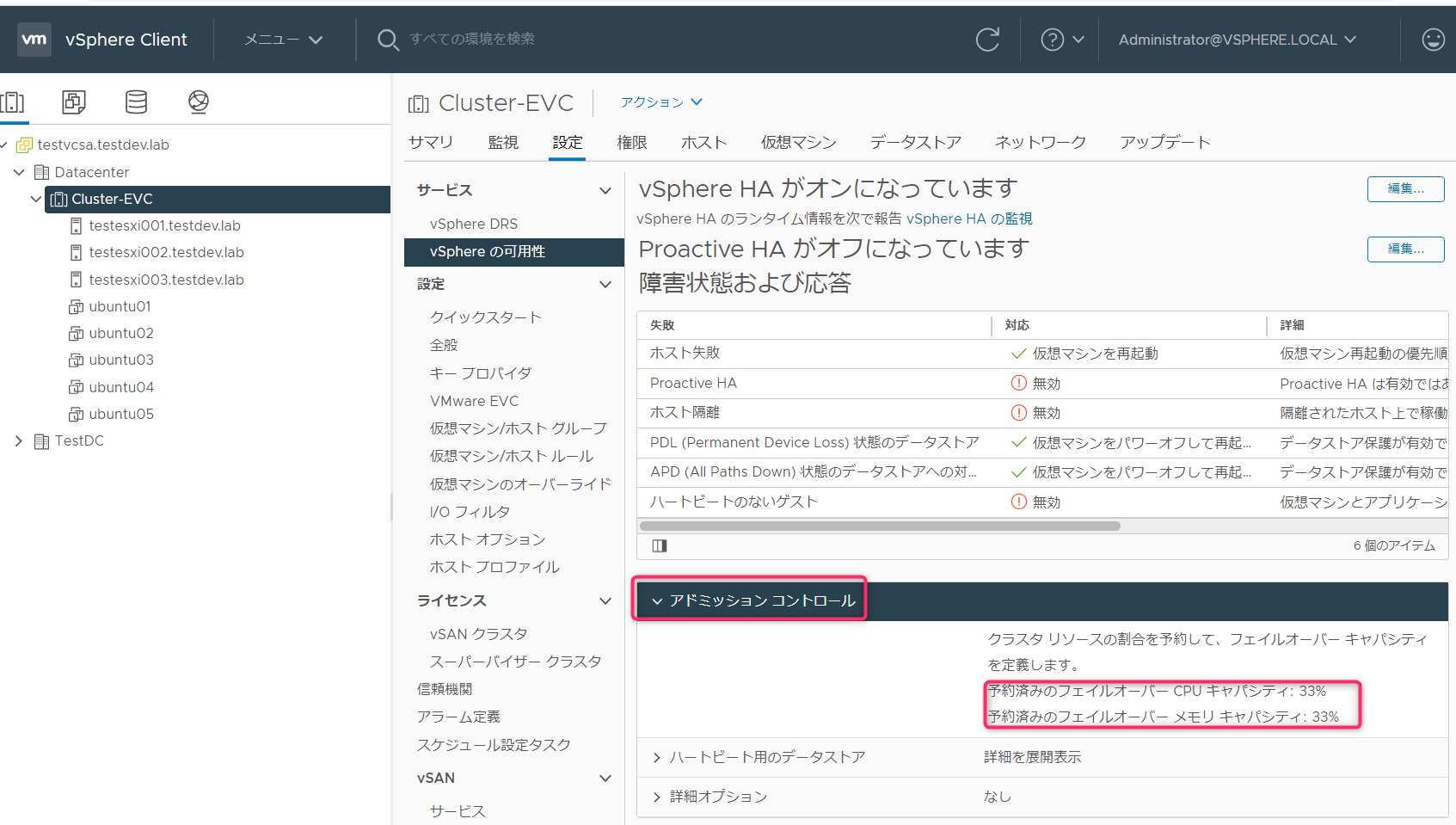Click the vCenter icon beside testvcsa.testdev.lab
Image resolution: width=1456 pixels, height=825 pixels.
coord(25,145)
